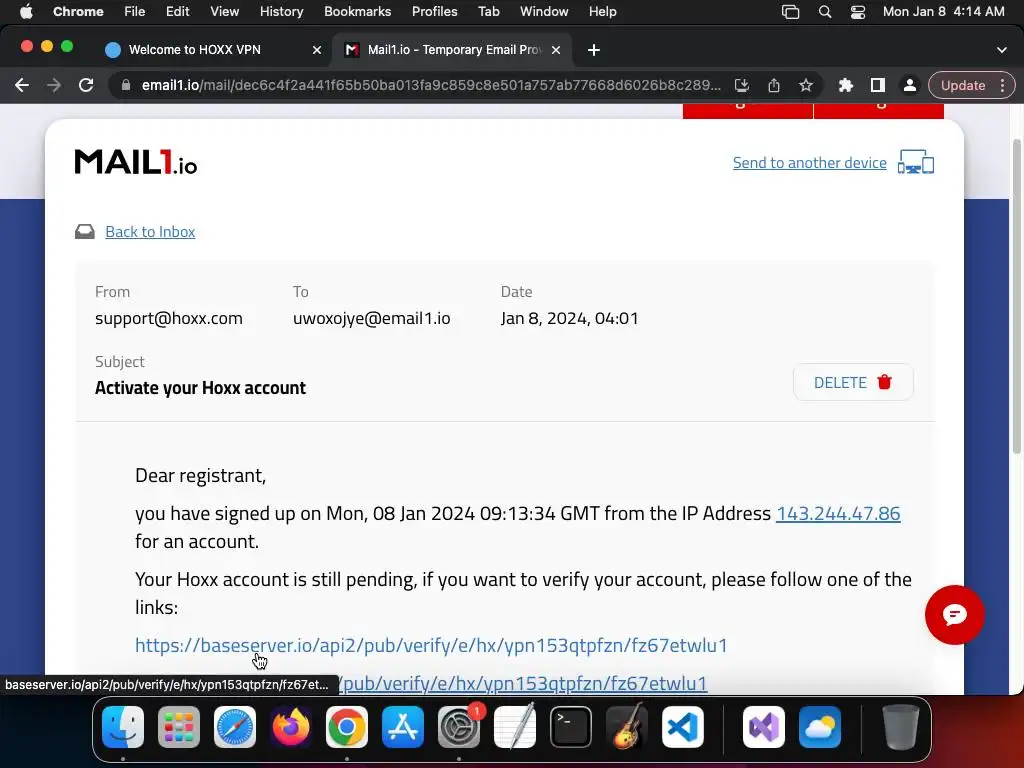Click the page vertical scrollbar

coord(1017,296)
